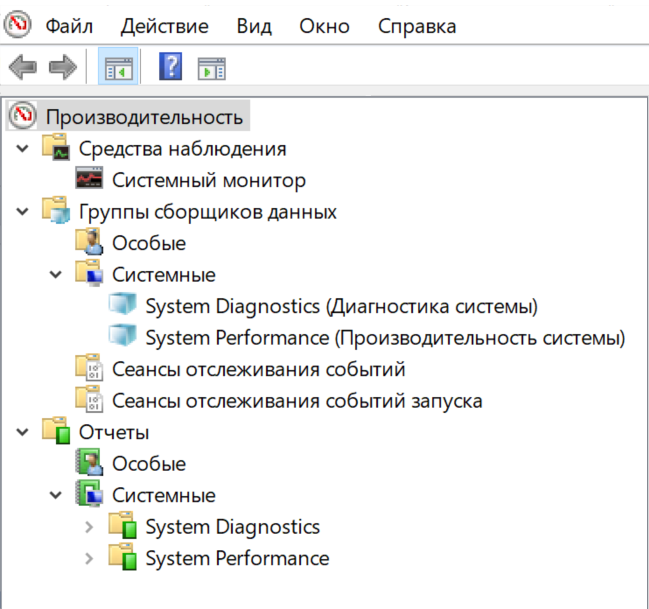Click the System Performance data collector icon
The image size is (649, 609).
coord(122,337)
